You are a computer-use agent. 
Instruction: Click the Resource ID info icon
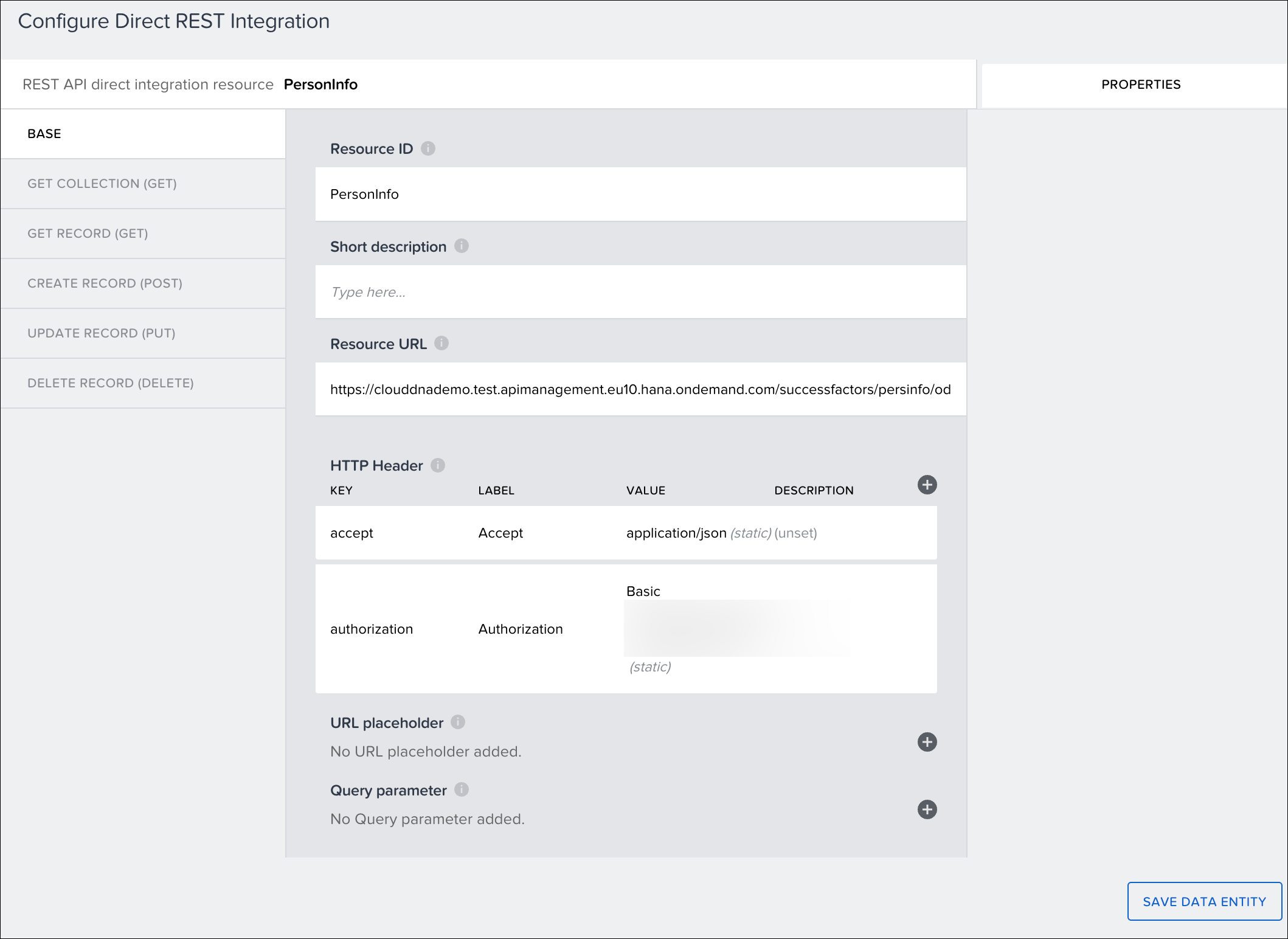428,148
